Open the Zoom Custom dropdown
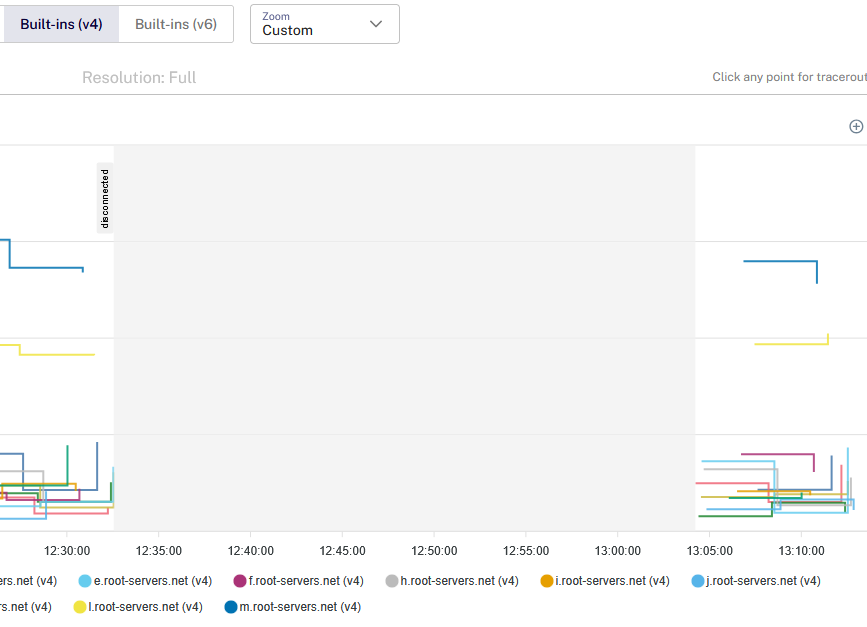This screenshot has height=627, width=867. click(325, 24)
